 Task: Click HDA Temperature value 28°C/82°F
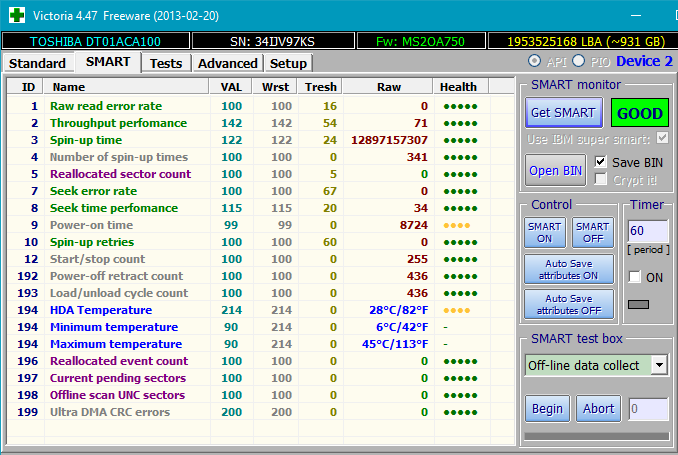pyautogui.click(x=398, y=310)
